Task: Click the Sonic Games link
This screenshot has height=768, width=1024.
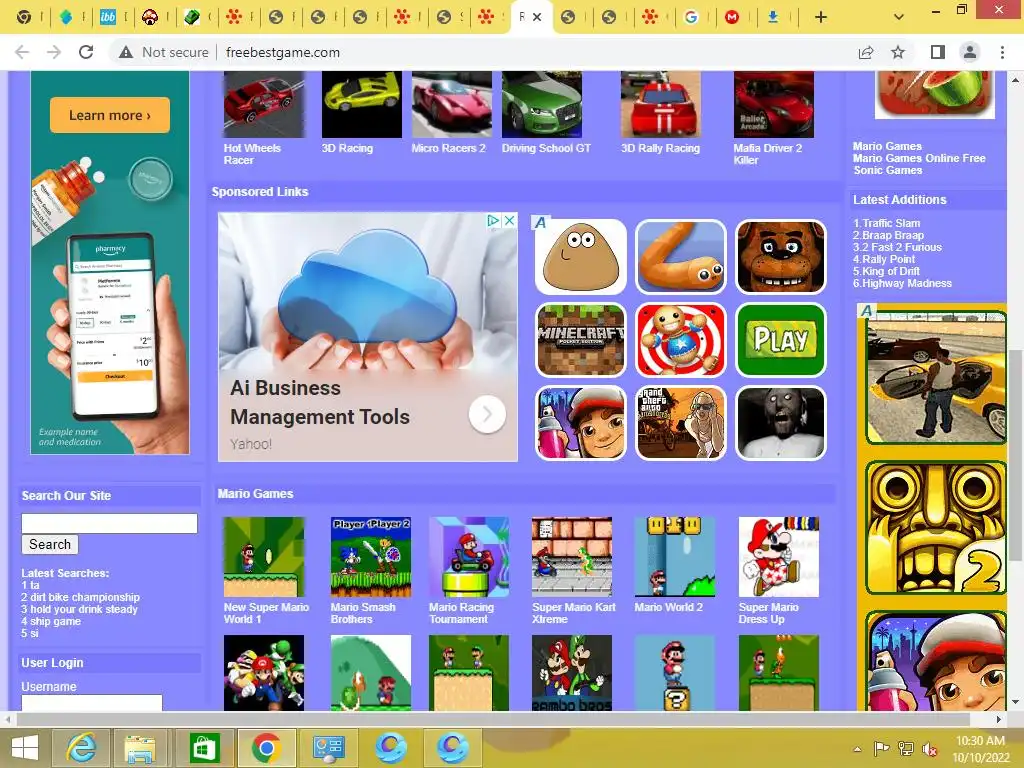Action: click(888, 170)
